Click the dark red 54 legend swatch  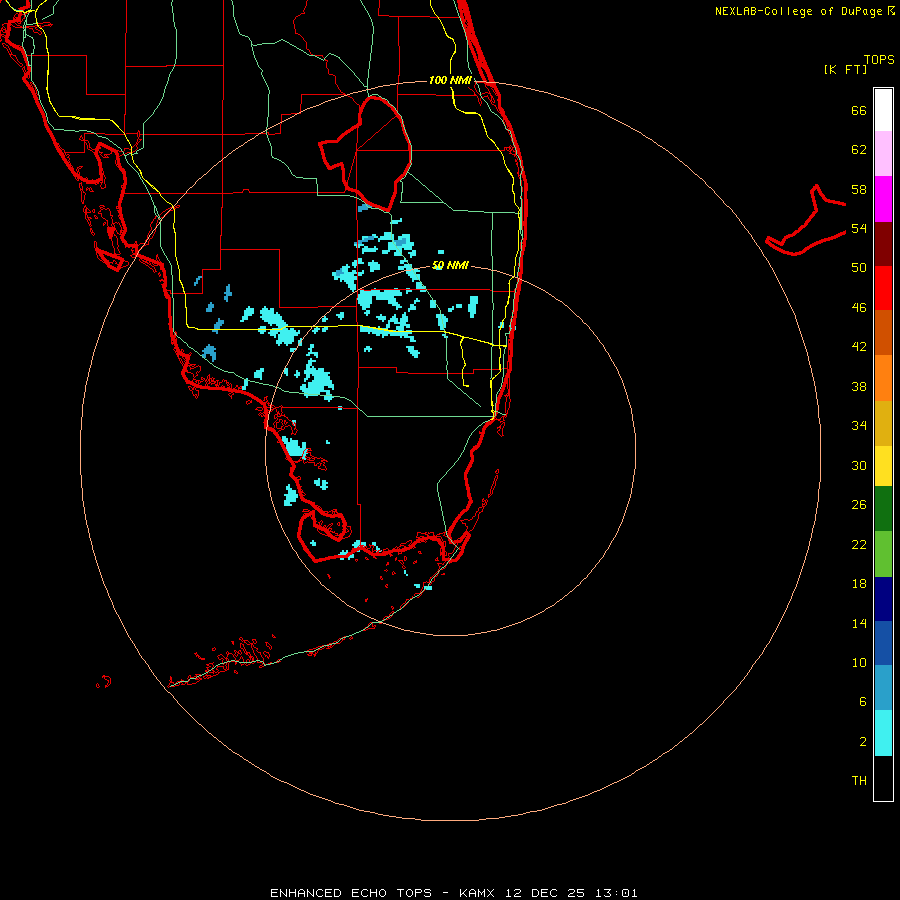883,244
